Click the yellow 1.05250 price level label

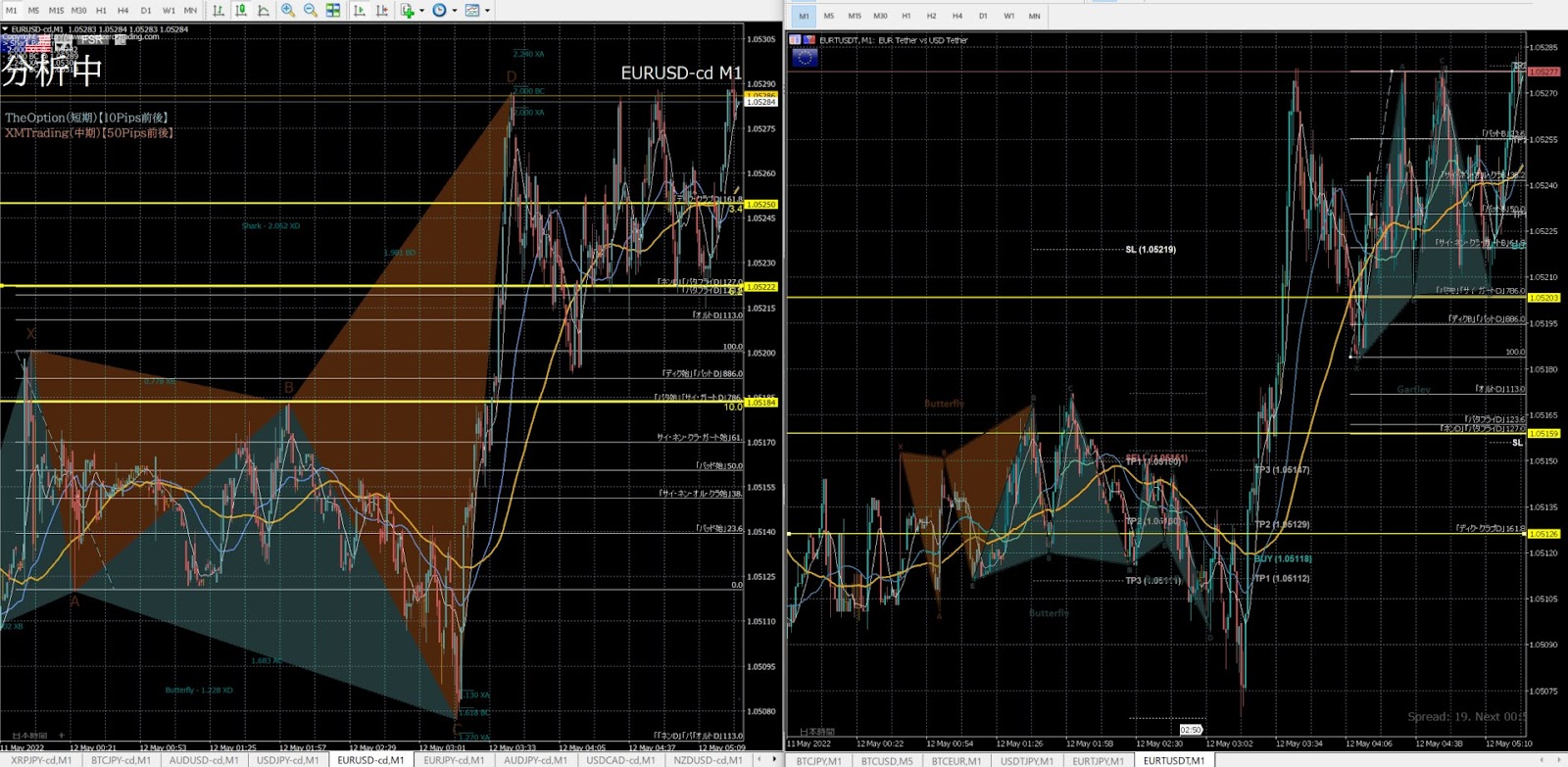(761, 205)
